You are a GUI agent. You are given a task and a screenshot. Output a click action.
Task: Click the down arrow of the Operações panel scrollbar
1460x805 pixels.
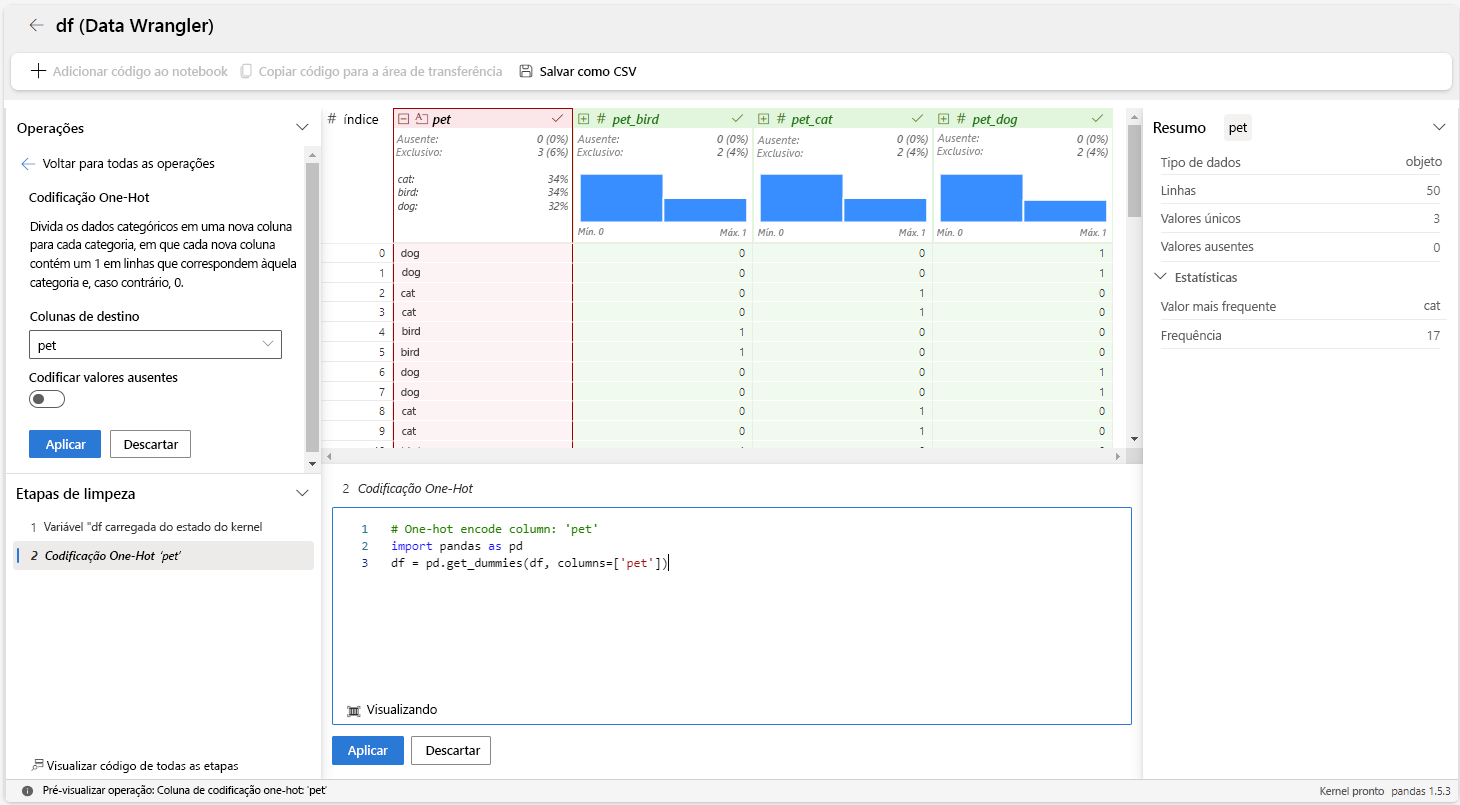coord(311,464)
